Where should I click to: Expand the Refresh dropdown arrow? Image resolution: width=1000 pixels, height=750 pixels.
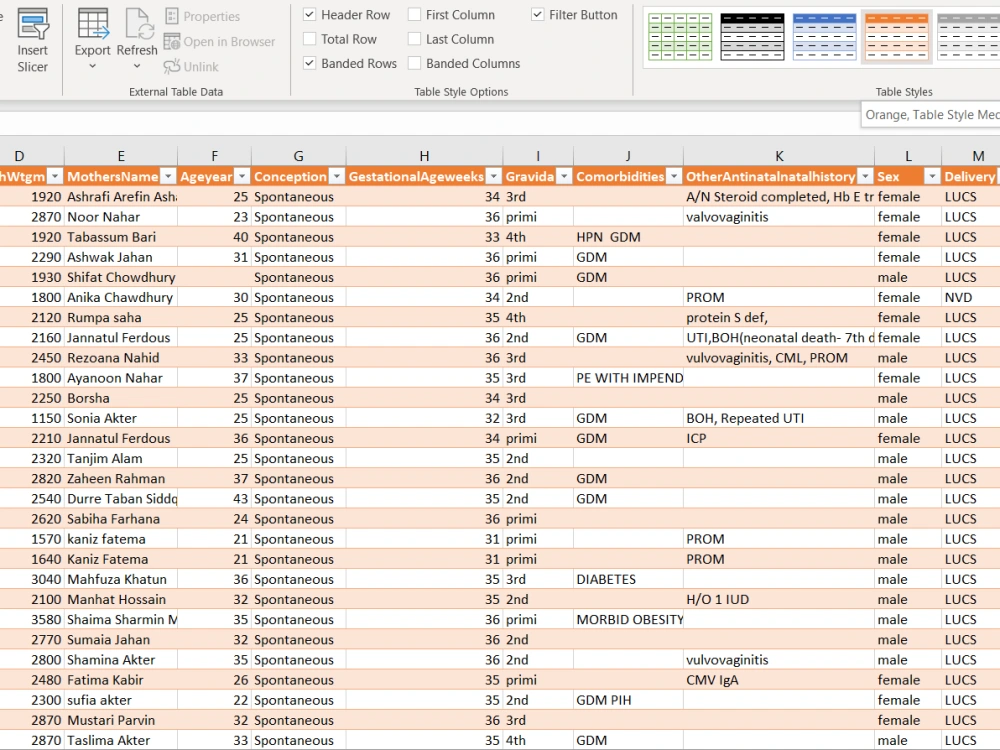(x=136, y=66)
